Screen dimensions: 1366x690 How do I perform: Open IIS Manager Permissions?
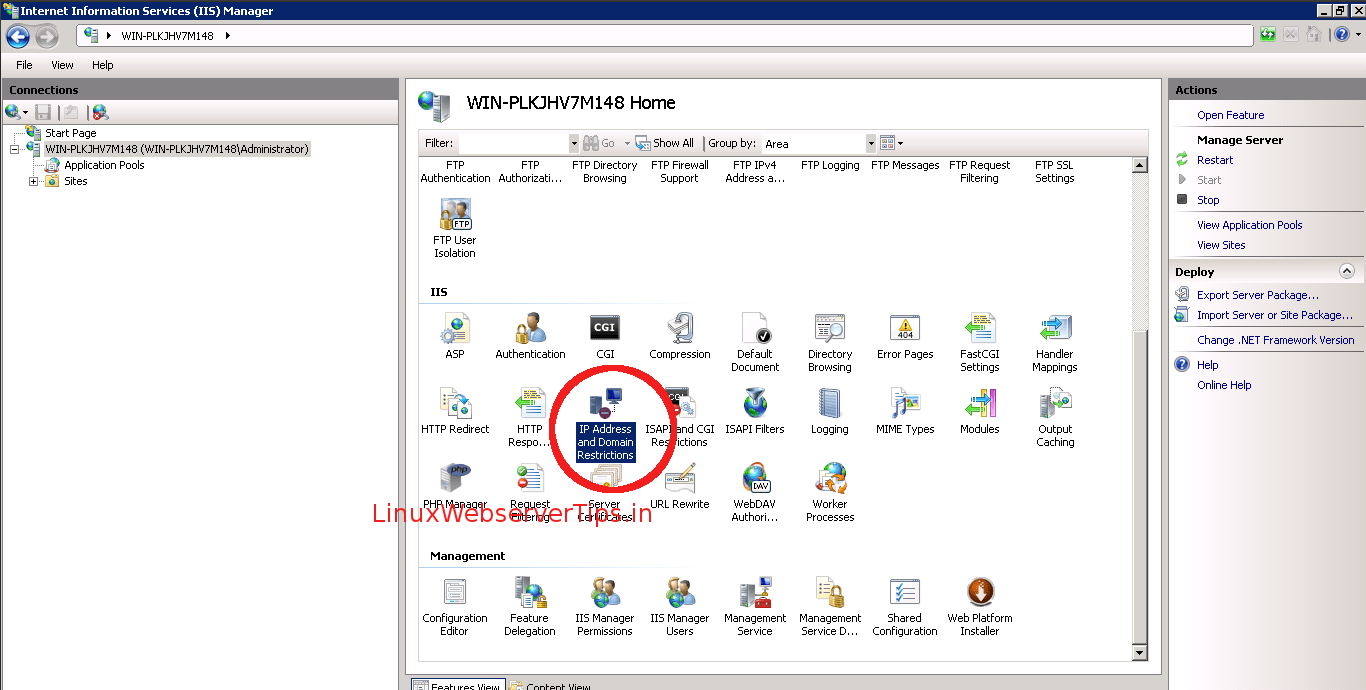pyautogui.click(x=605, y=606)
